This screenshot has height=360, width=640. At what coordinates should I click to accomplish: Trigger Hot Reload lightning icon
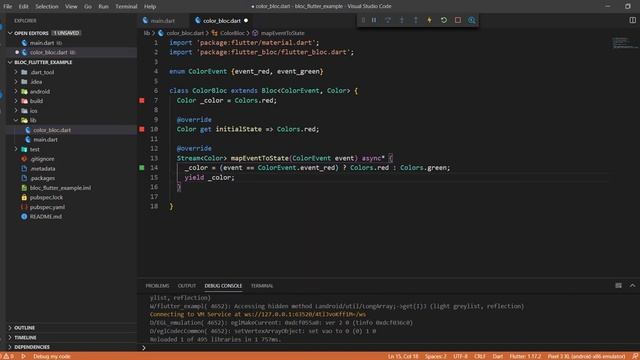429,20
